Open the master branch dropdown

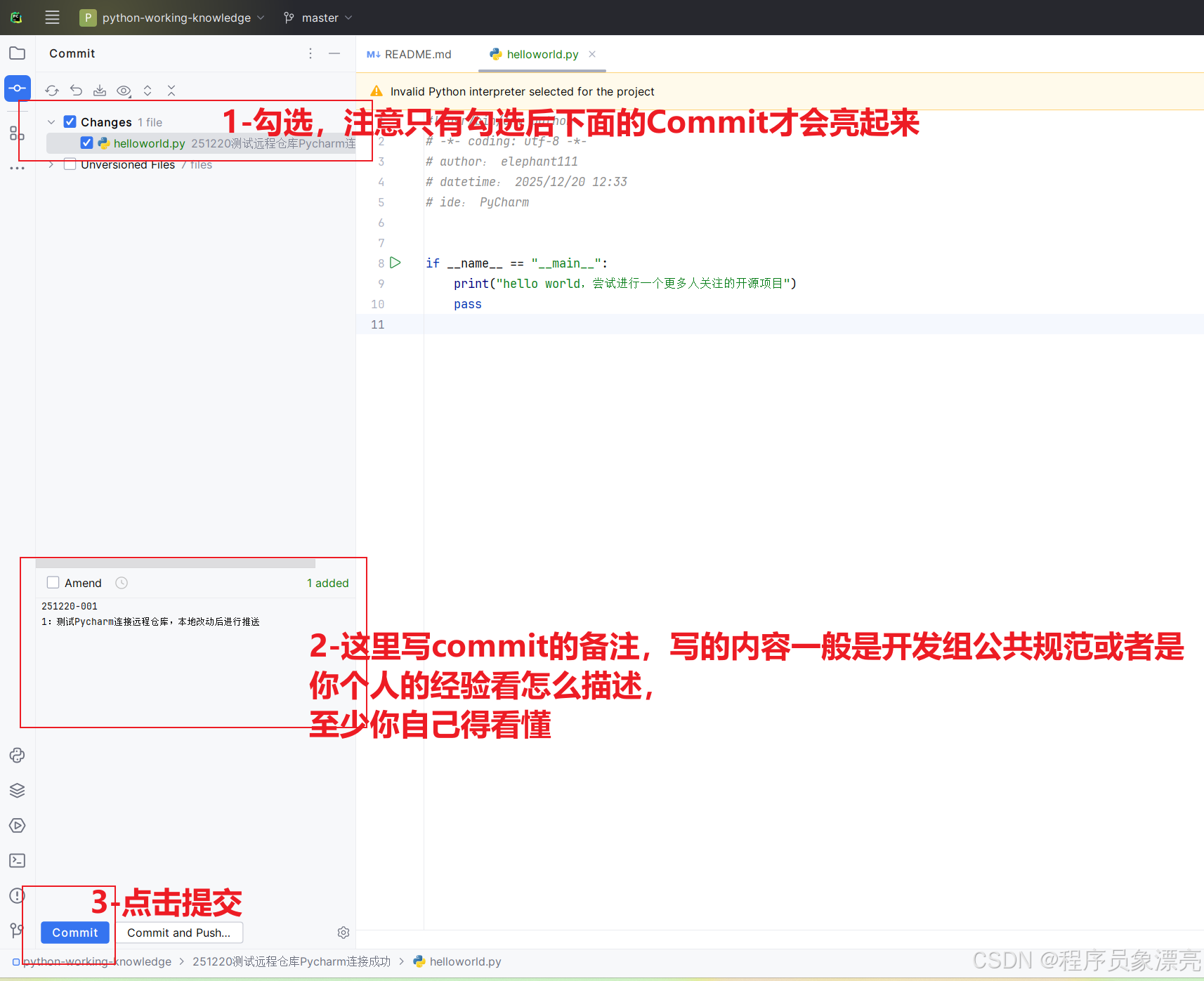click(318, 18)
